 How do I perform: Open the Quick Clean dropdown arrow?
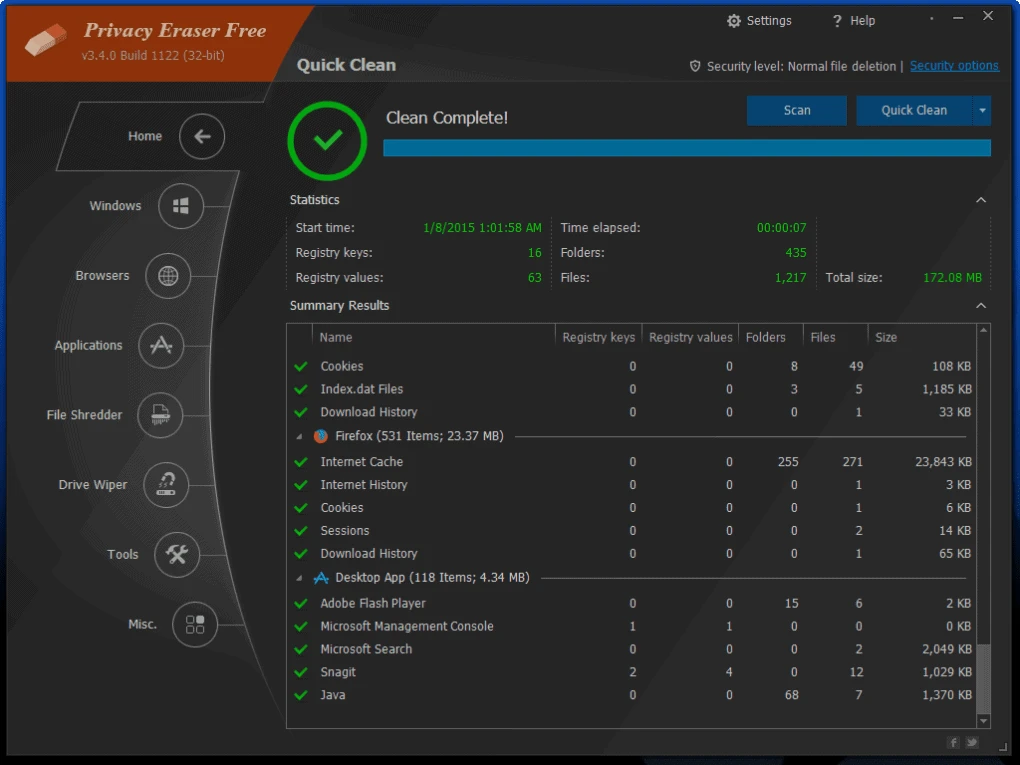click(982, 111)
